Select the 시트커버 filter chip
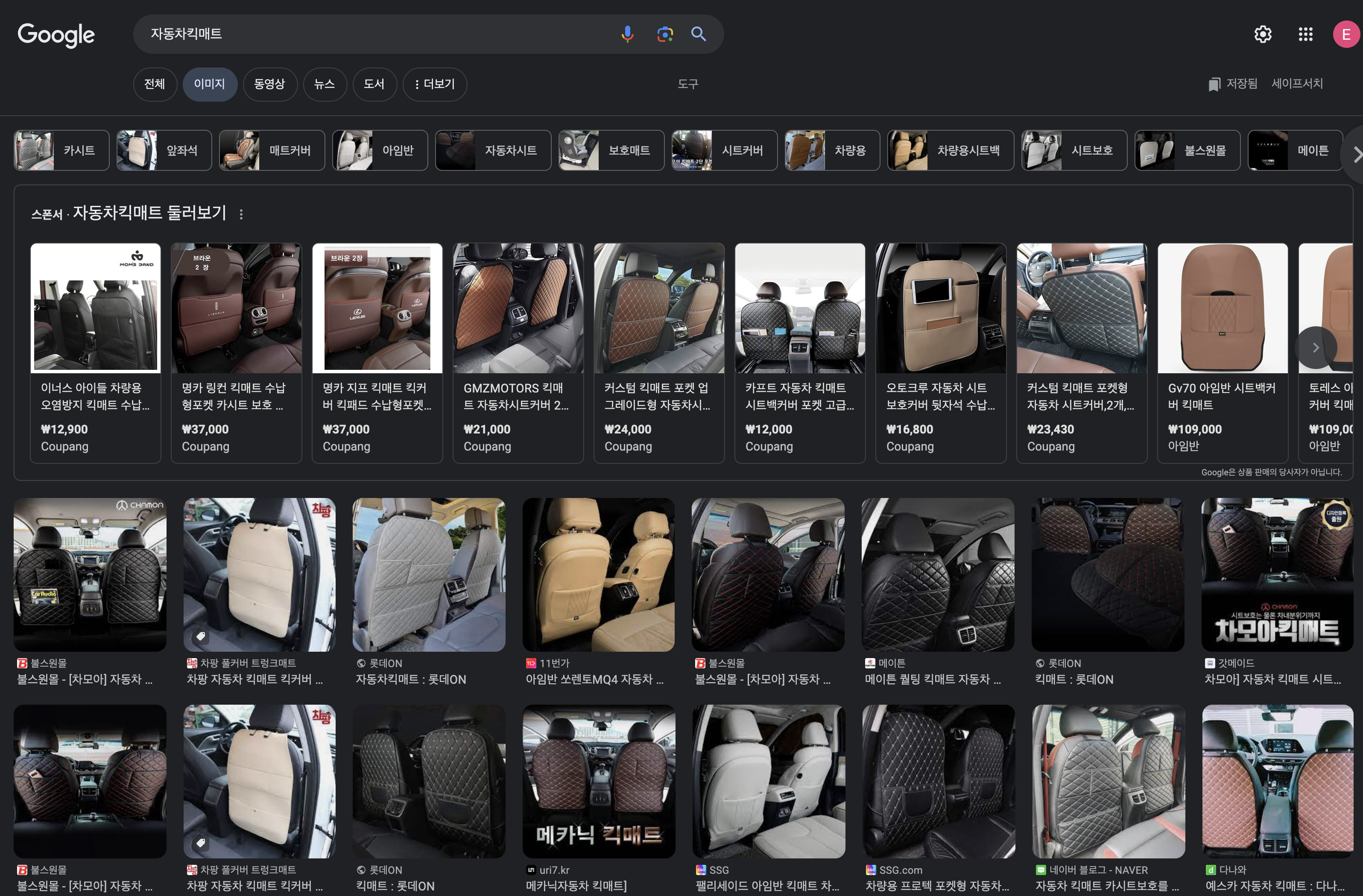Viewport: 1363px width, 896px height. pyautogui.click(x=724, y=151)
